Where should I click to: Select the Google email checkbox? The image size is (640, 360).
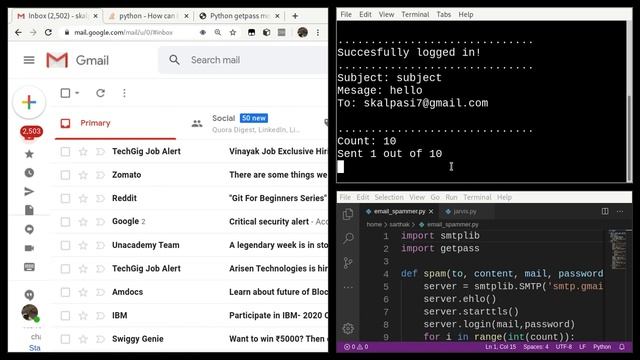pos(65,222)
